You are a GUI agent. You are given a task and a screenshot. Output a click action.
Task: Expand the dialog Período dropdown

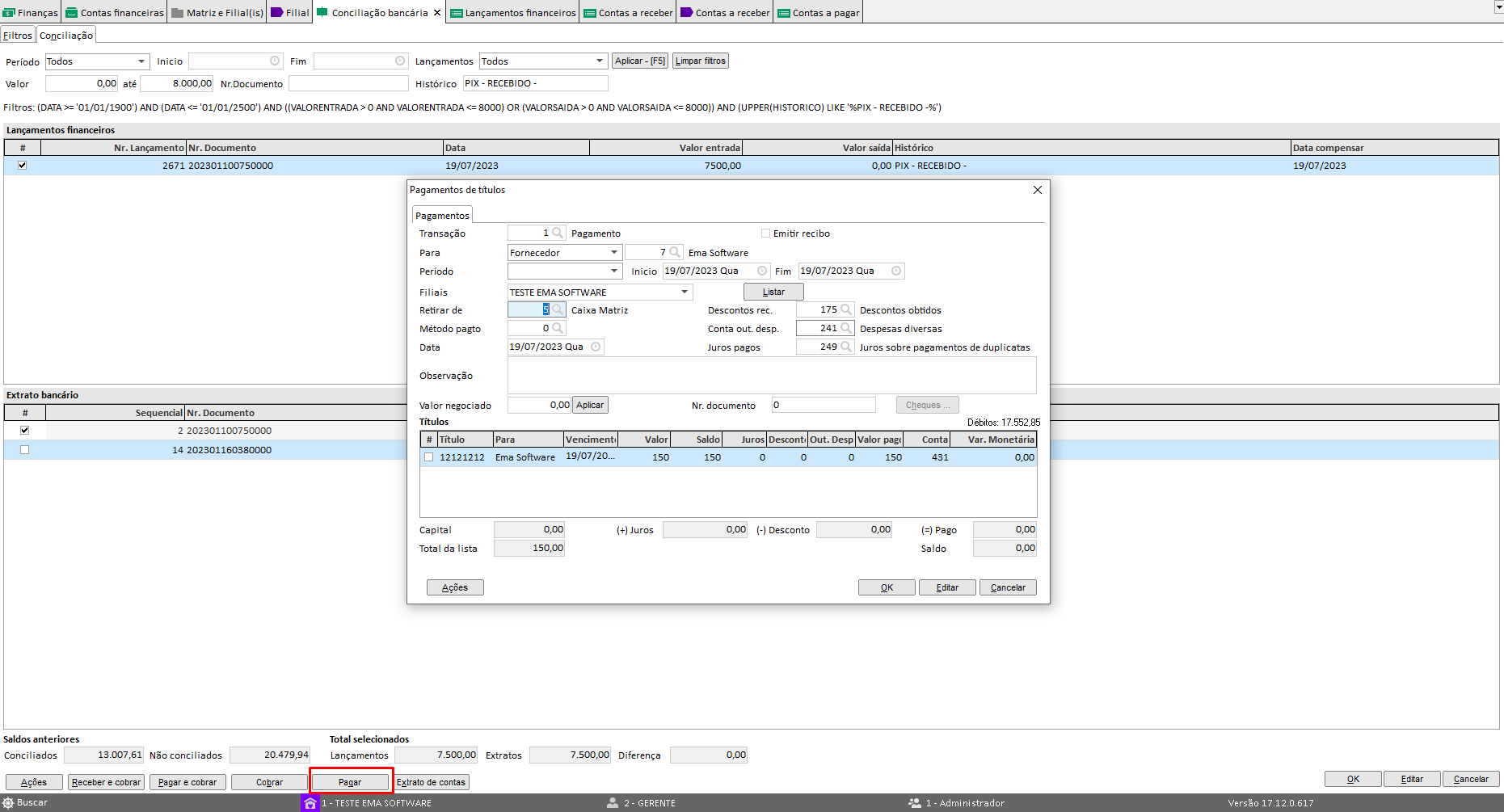614,271
